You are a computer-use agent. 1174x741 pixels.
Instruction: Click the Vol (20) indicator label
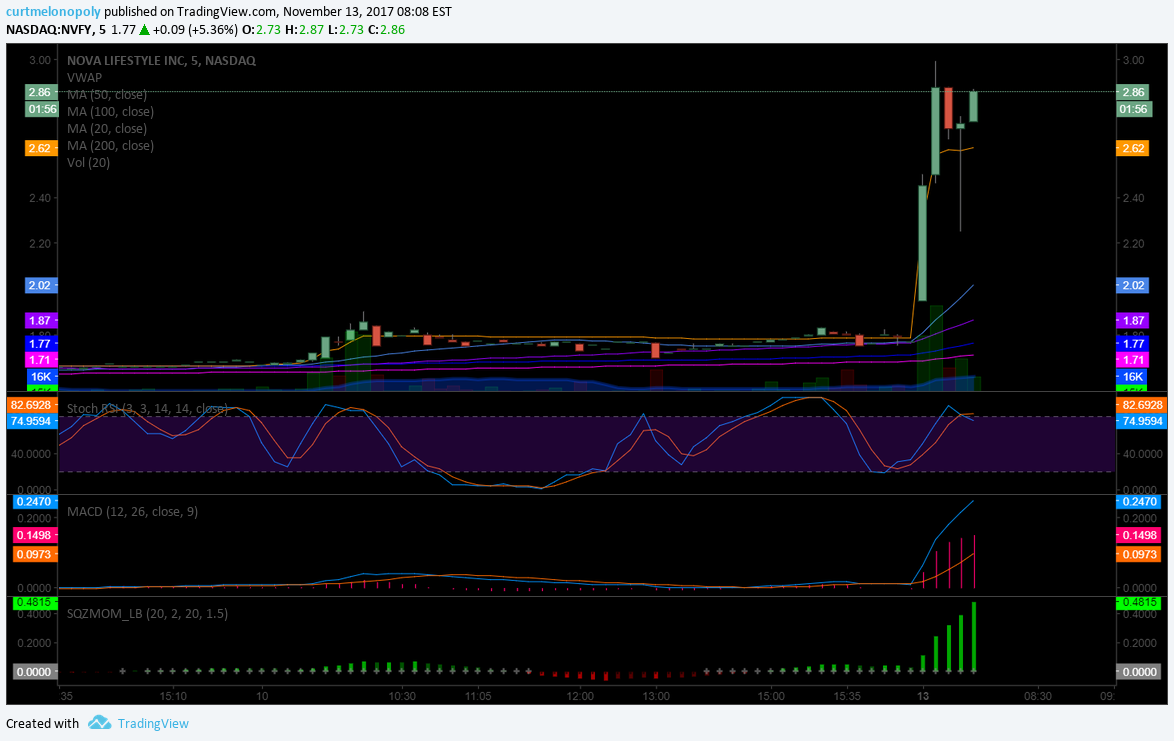click(x=88, y=162)
